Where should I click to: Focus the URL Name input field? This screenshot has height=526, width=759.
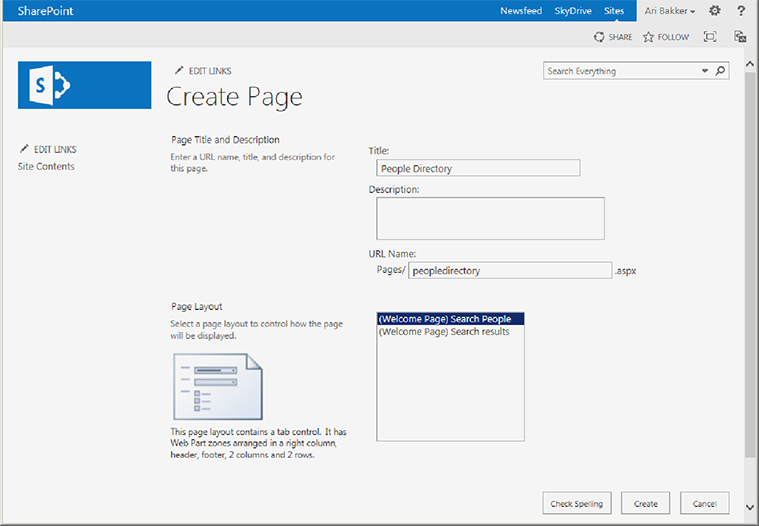pyautogui.click(x=510, y=270)
